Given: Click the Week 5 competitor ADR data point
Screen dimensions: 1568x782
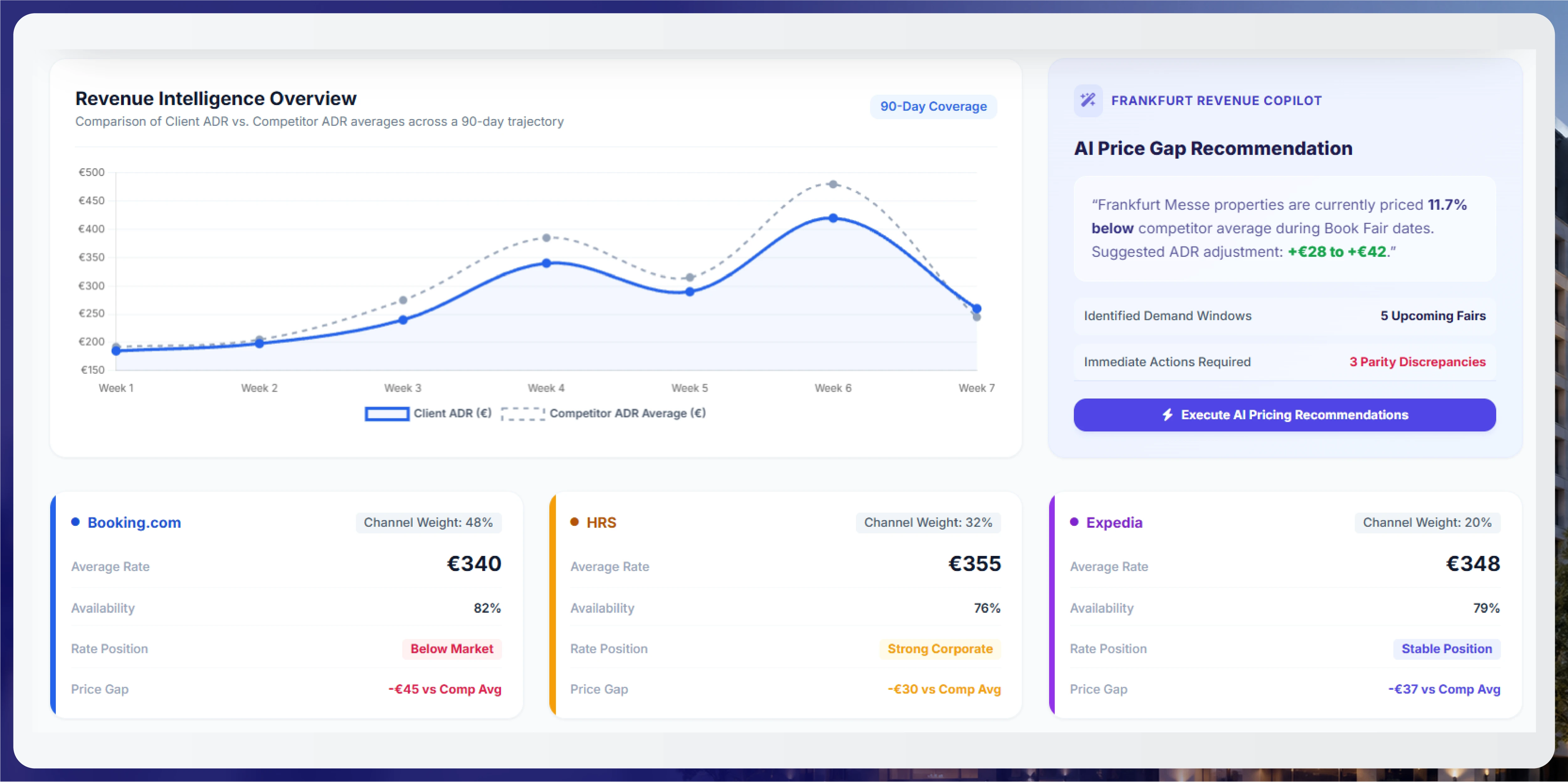Looking at the screenshot, I should tap(690, 277).
